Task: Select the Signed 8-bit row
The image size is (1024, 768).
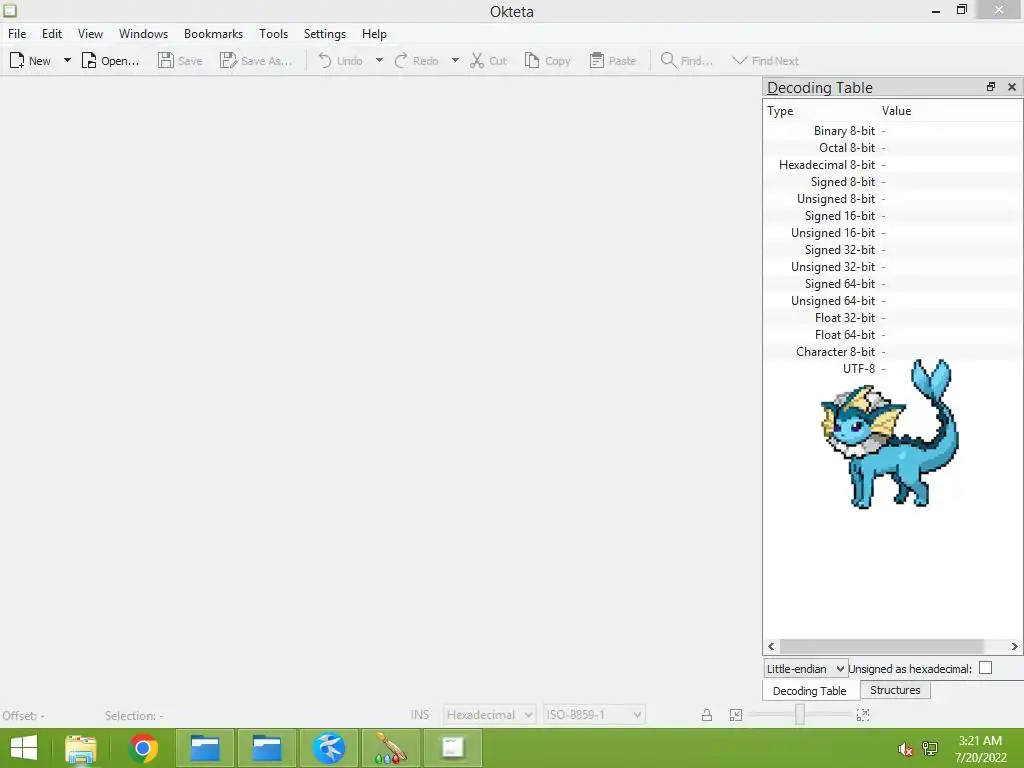Action: pos(892,182)
